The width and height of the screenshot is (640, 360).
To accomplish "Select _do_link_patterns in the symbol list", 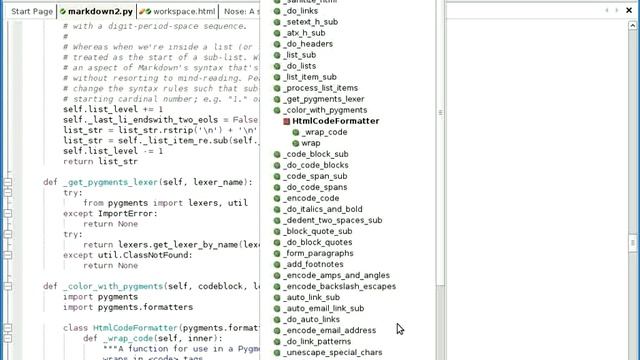I will (x=317, y=342).
